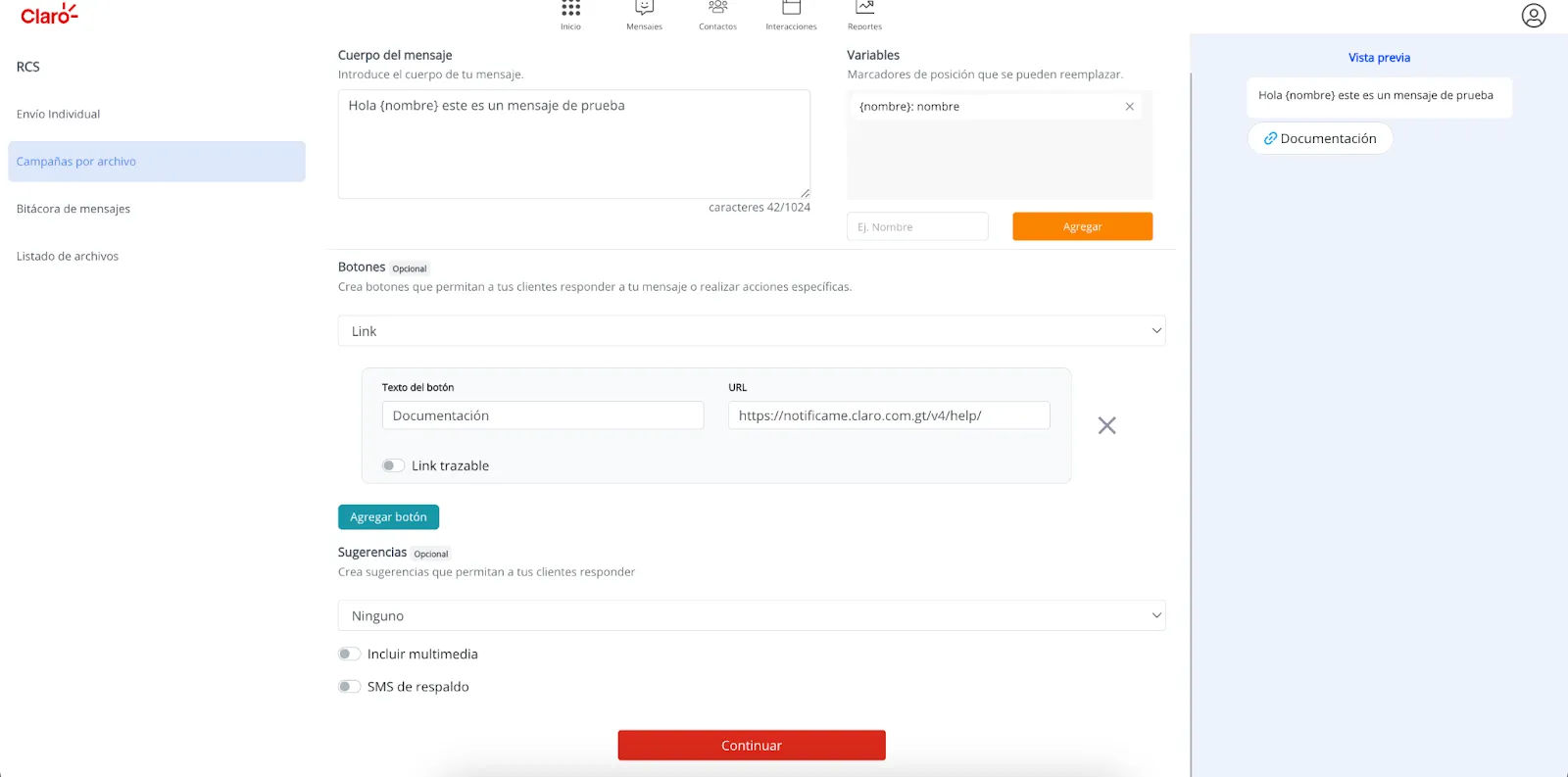Enable the Link trazable toggle
This screenshot has width=1568, height=777.
tap(393, 465)
